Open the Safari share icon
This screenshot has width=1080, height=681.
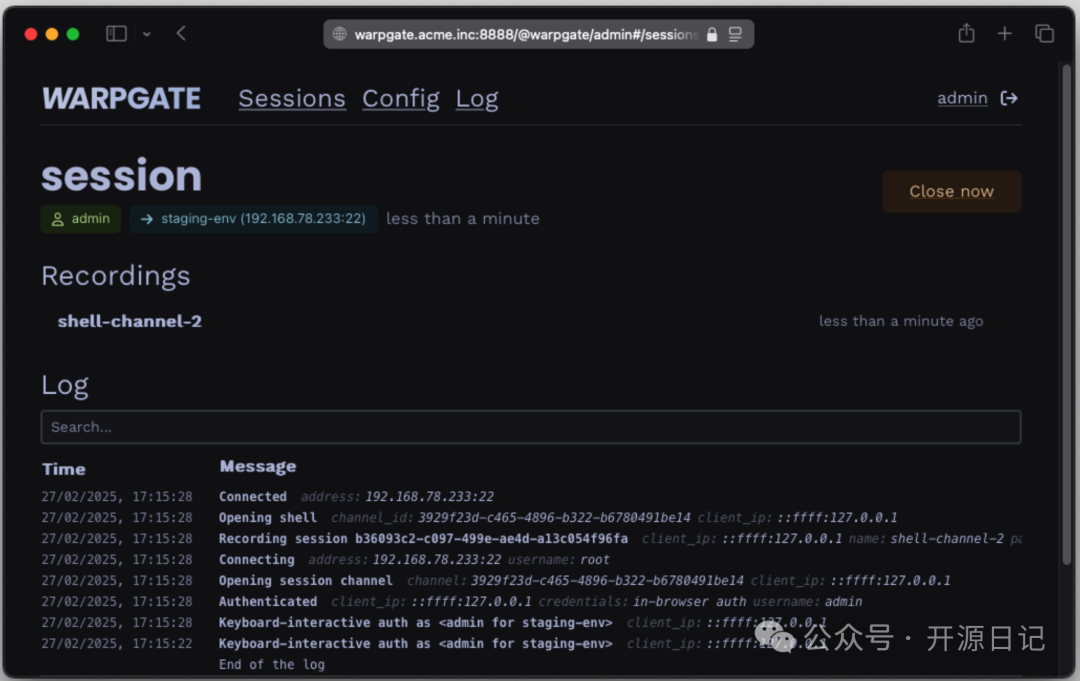point(966,33)
